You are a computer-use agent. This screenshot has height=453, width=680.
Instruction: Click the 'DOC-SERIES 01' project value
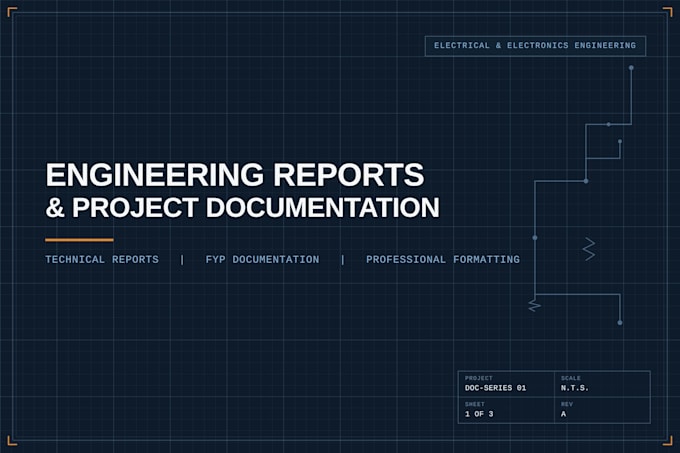[495, 388]
